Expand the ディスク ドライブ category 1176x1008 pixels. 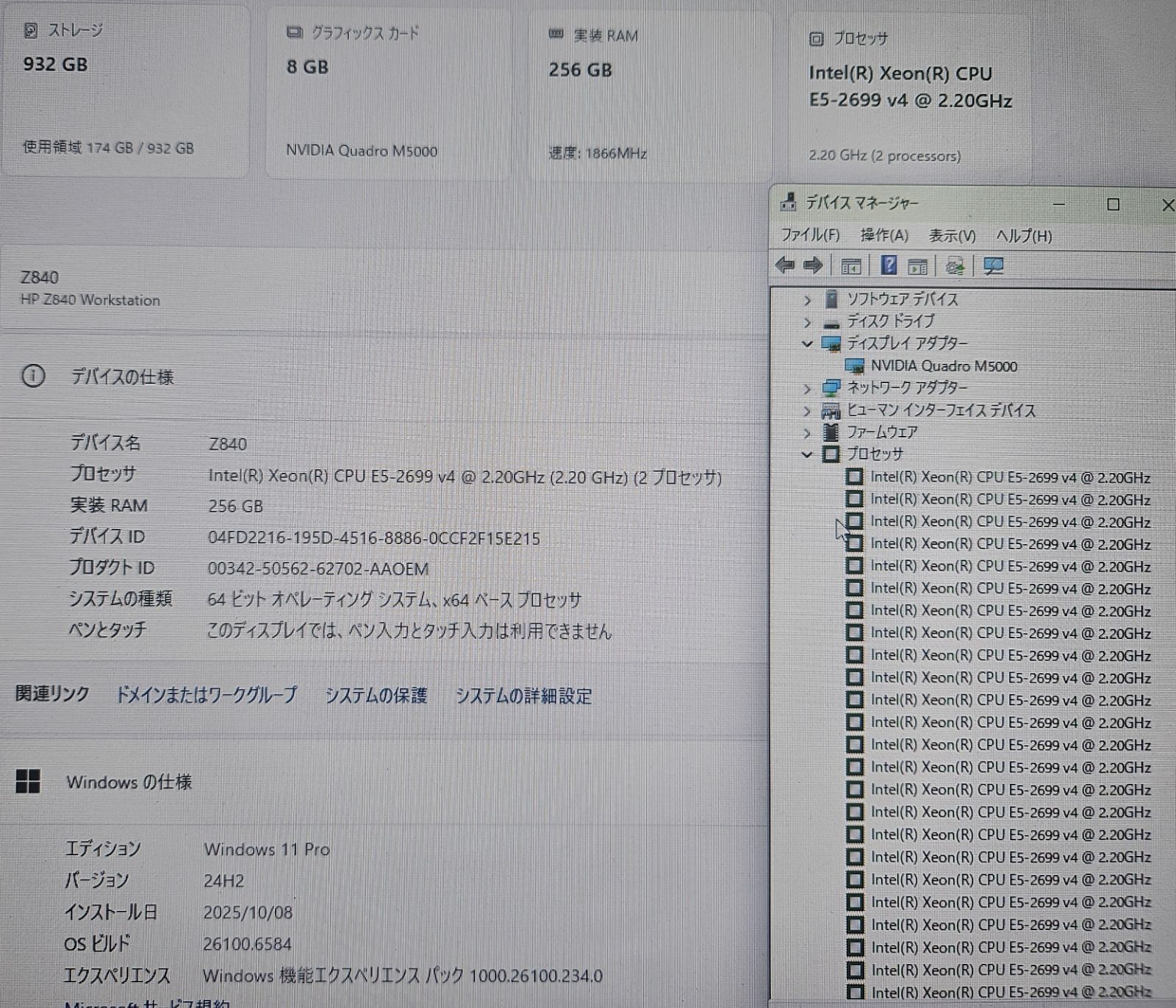(x=807, y=322)
